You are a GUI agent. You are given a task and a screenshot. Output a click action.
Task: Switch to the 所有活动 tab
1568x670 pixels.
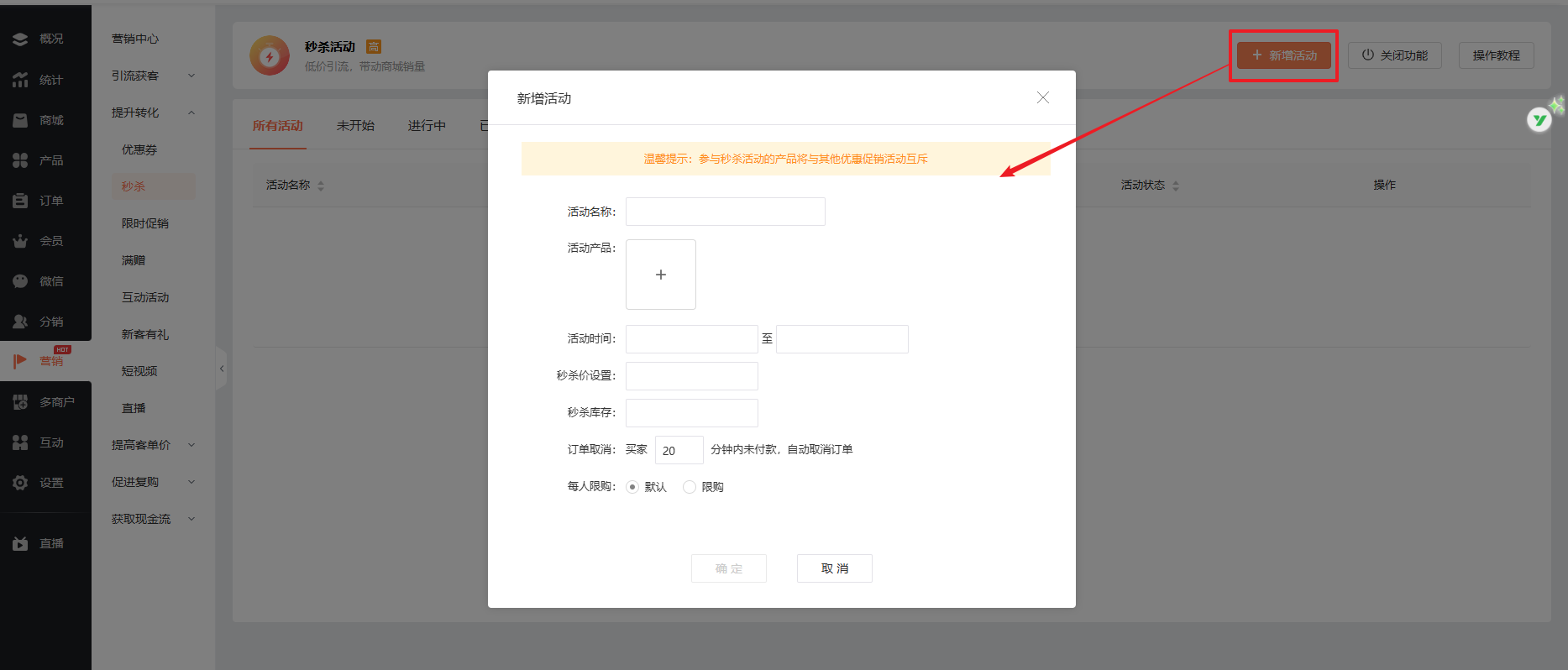pos(278,126)
